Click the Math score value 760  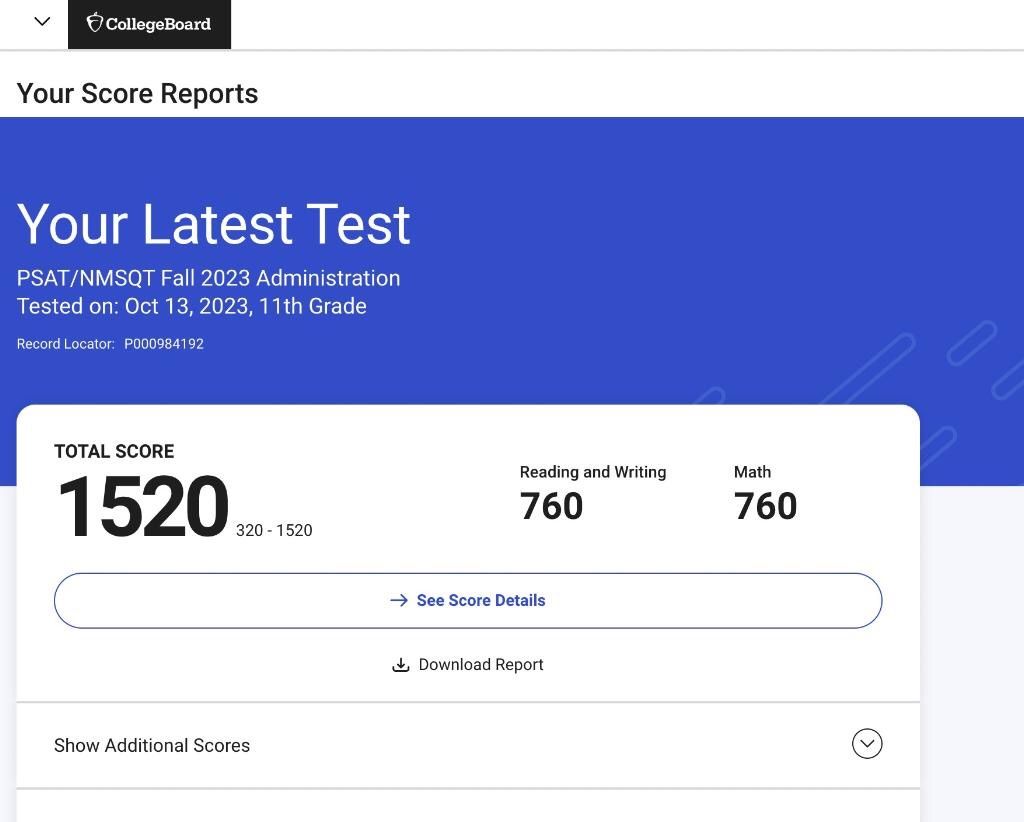(x=765, y=505)
